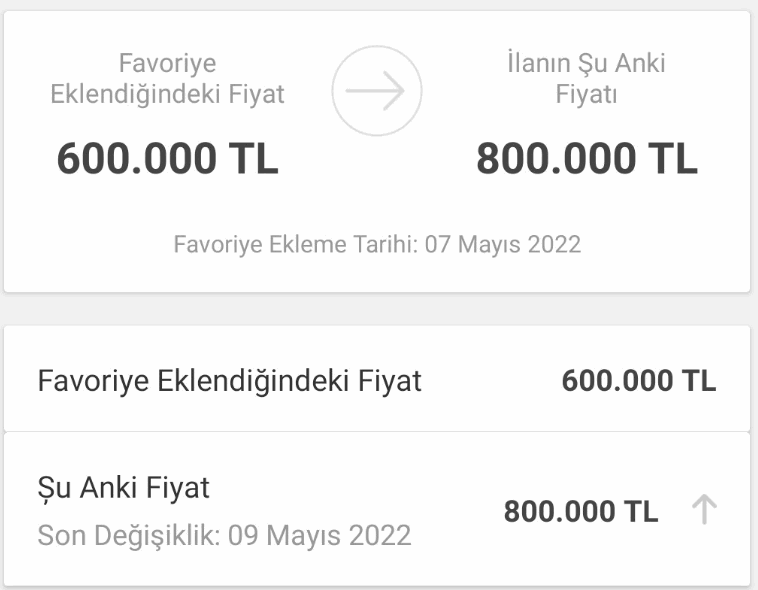Select the large 600.000 TL price in summary card
This screenshot has height=590, width=758.
coord(167,159)
